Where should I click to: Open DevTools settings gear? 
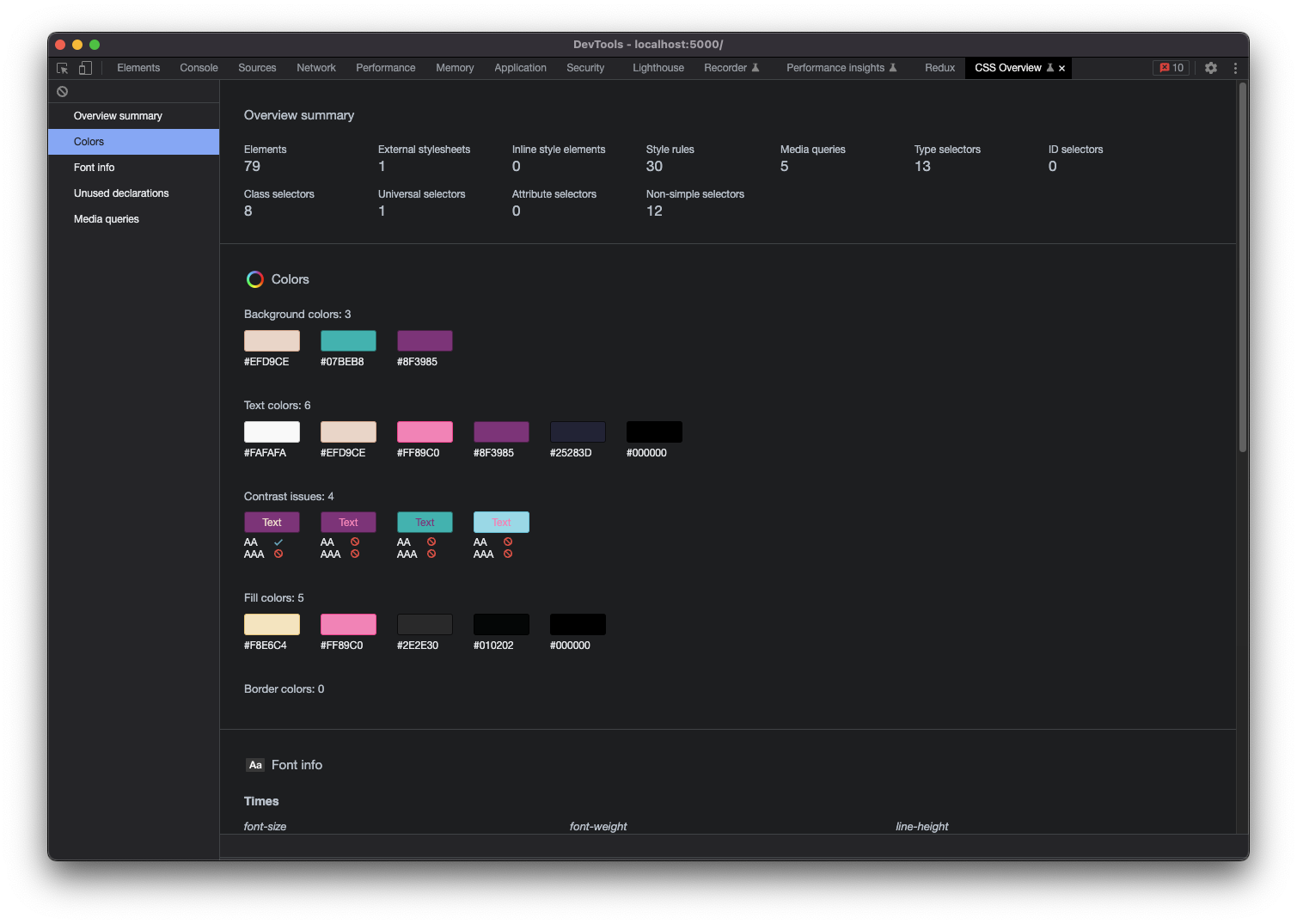click(x=1211, y=67)
